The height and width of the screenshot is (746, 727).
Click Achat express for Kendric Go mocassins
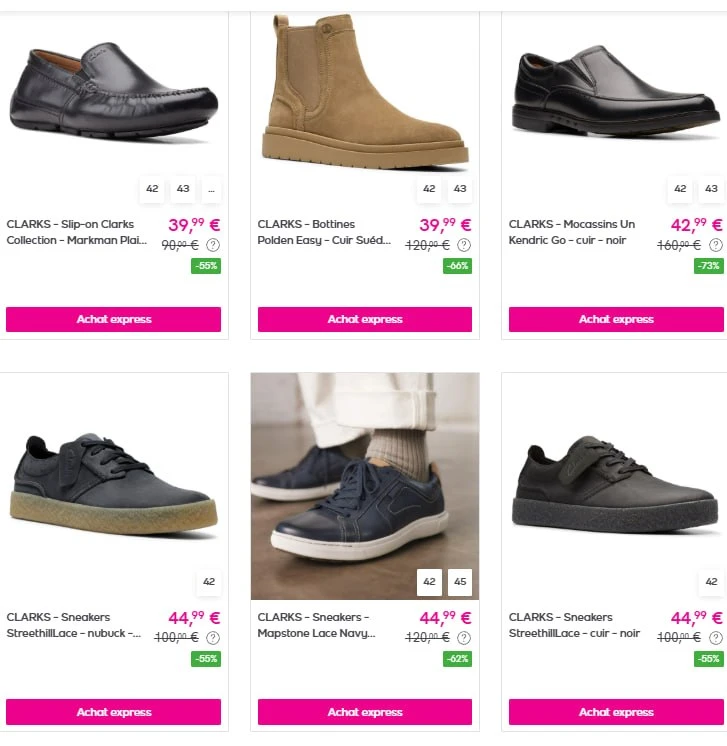click(x=616, y=319)
